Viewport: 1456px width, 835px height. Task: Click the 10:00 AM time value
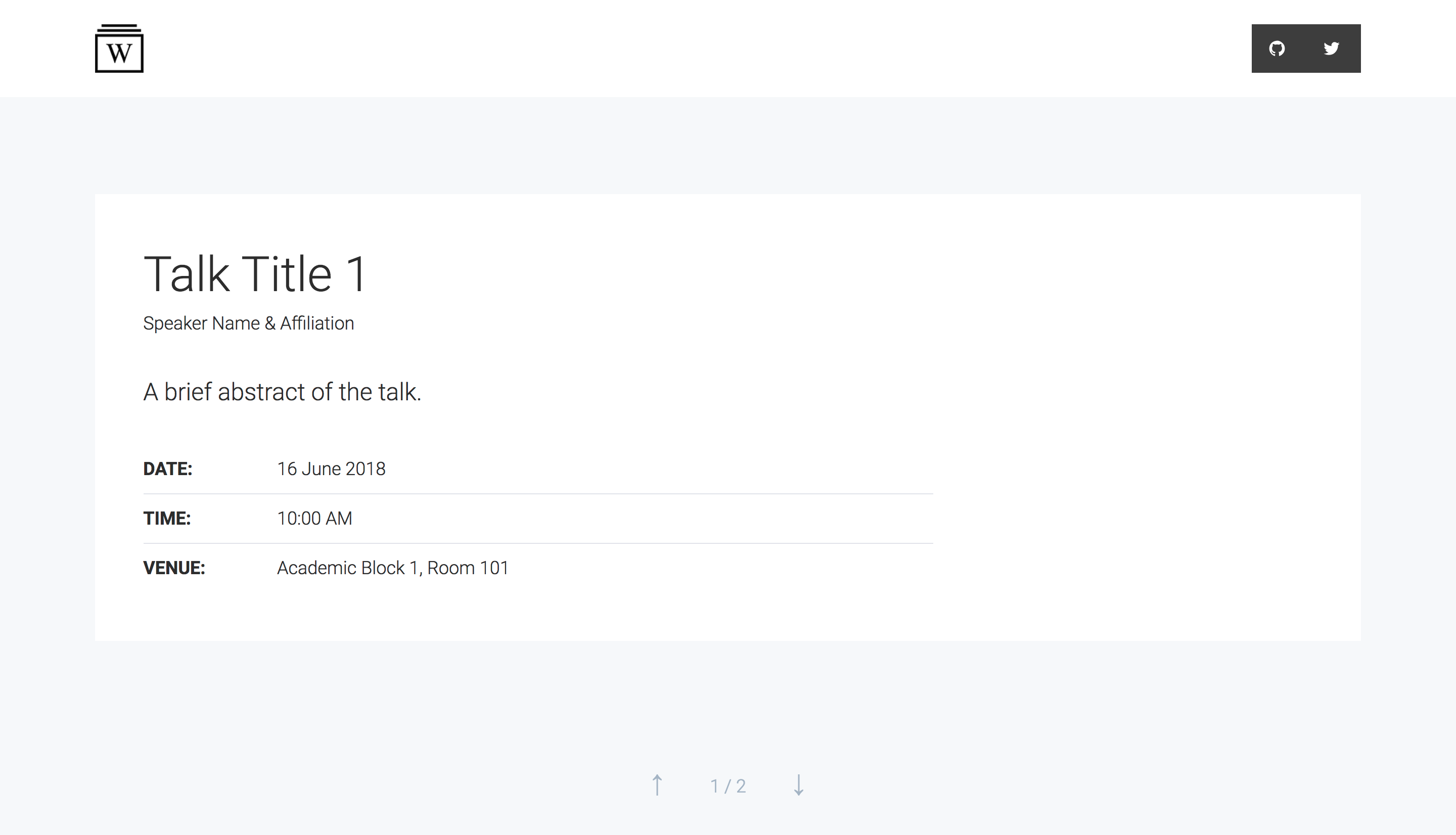315,519
